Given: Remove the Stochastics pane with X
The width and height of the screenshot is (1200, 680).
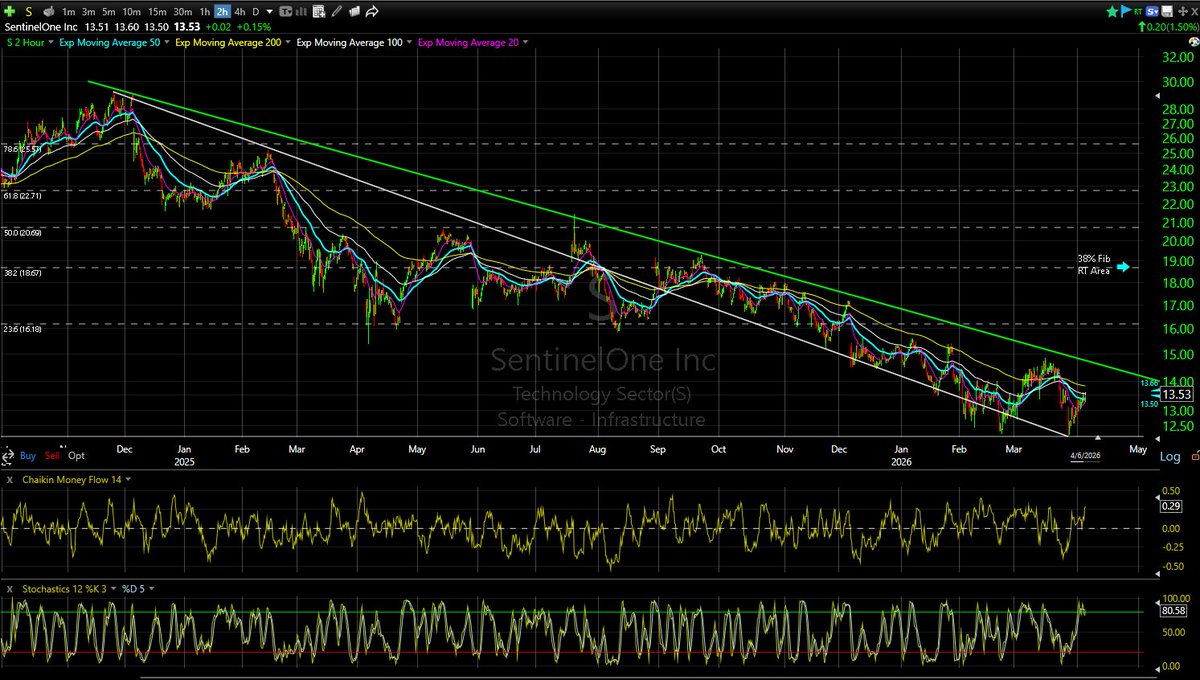Looking at the screenshot, I should [x=8, y=588].
